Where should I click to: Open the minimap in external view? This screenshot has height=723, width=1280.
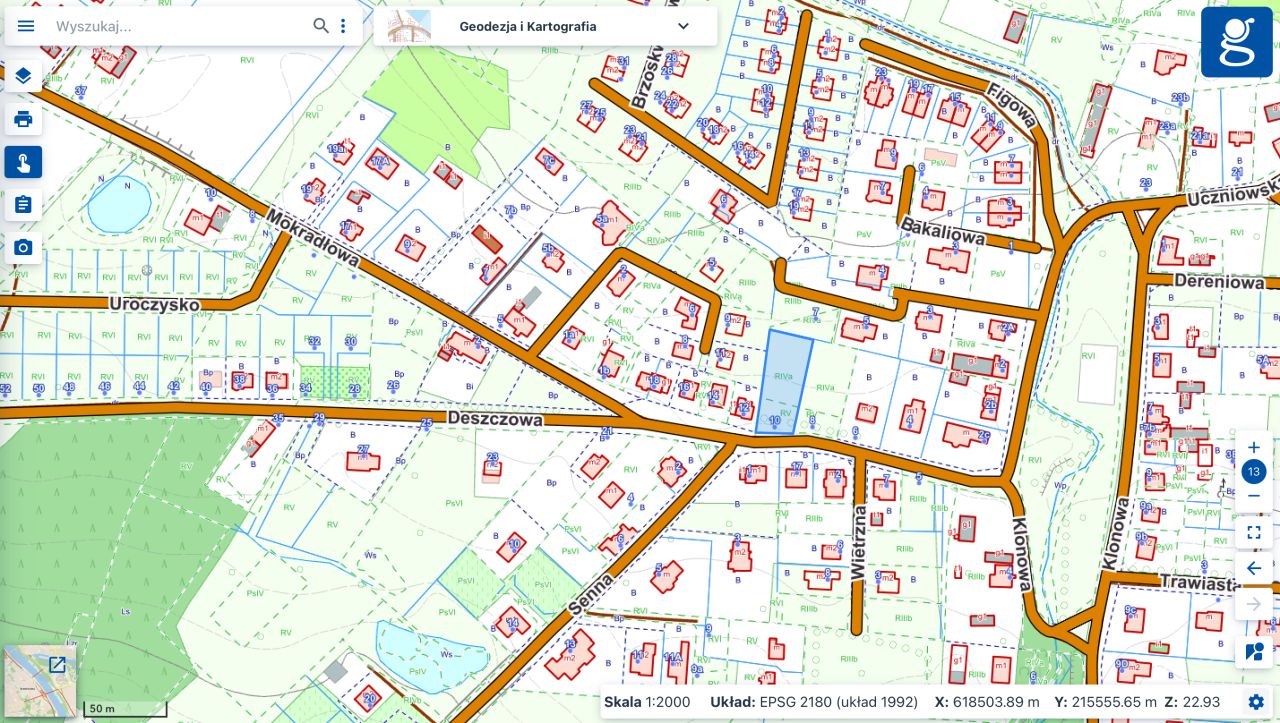pyautogui.click(x=57, y=664)
